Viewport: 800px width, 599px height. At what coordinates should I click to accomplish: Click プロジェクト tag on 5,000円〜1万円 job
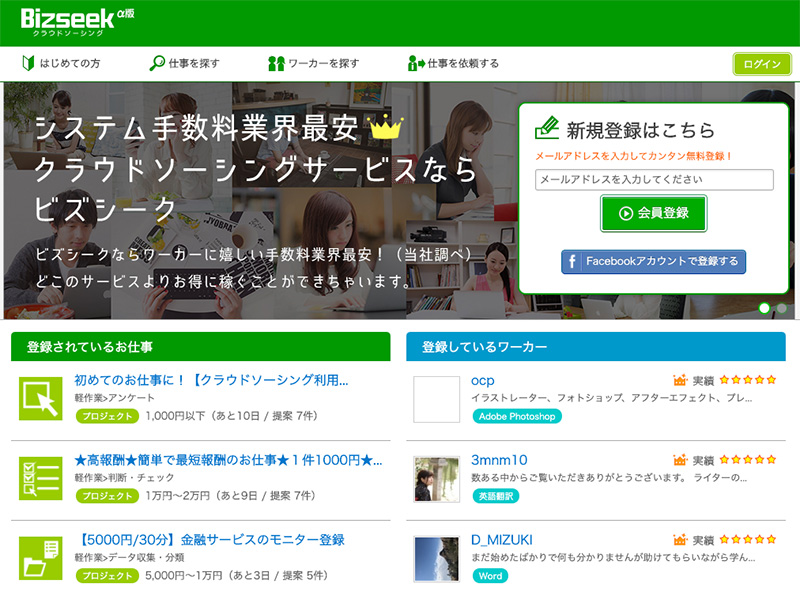coord(107,576)
